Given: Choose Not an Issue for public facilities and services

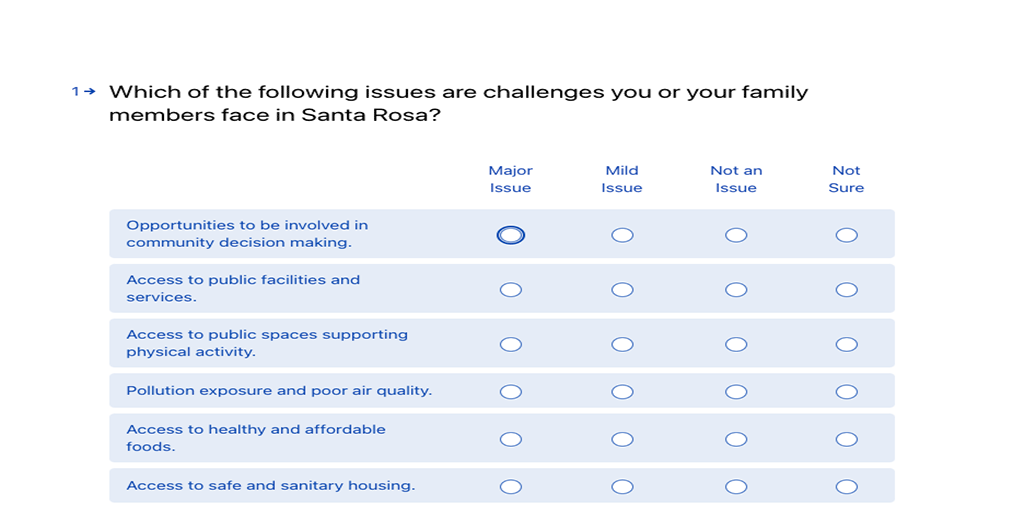Looking at the screenshot, I should [736, 289].
